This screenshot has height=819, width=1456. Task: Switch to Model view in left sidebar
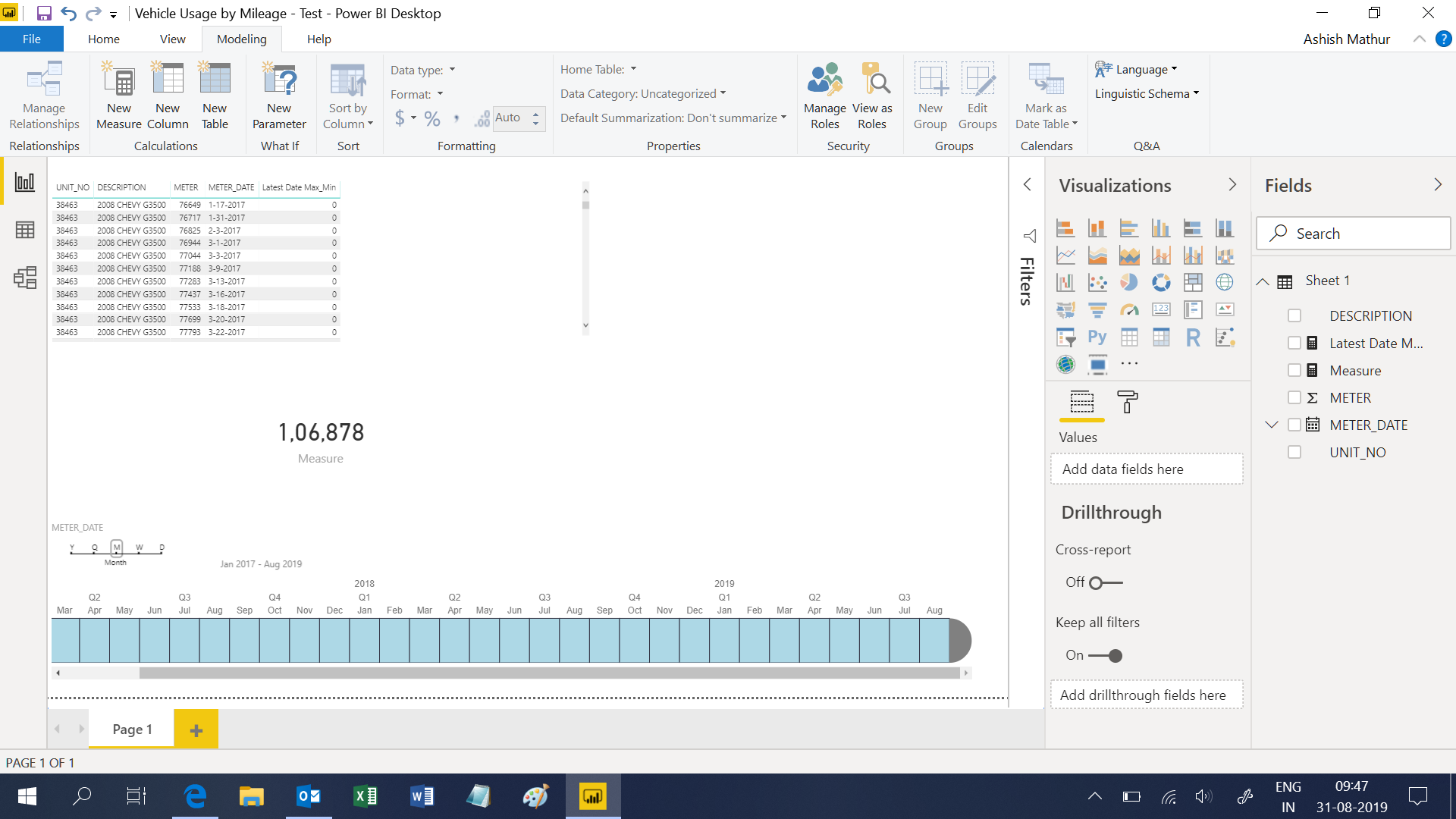(25, 278)
